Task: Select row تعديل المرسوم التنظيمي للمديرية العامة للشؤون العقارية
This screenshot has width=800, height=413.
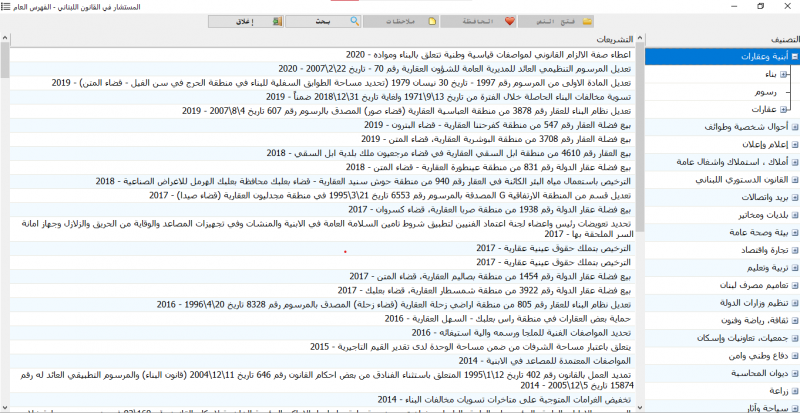Action: click(323, 69)
